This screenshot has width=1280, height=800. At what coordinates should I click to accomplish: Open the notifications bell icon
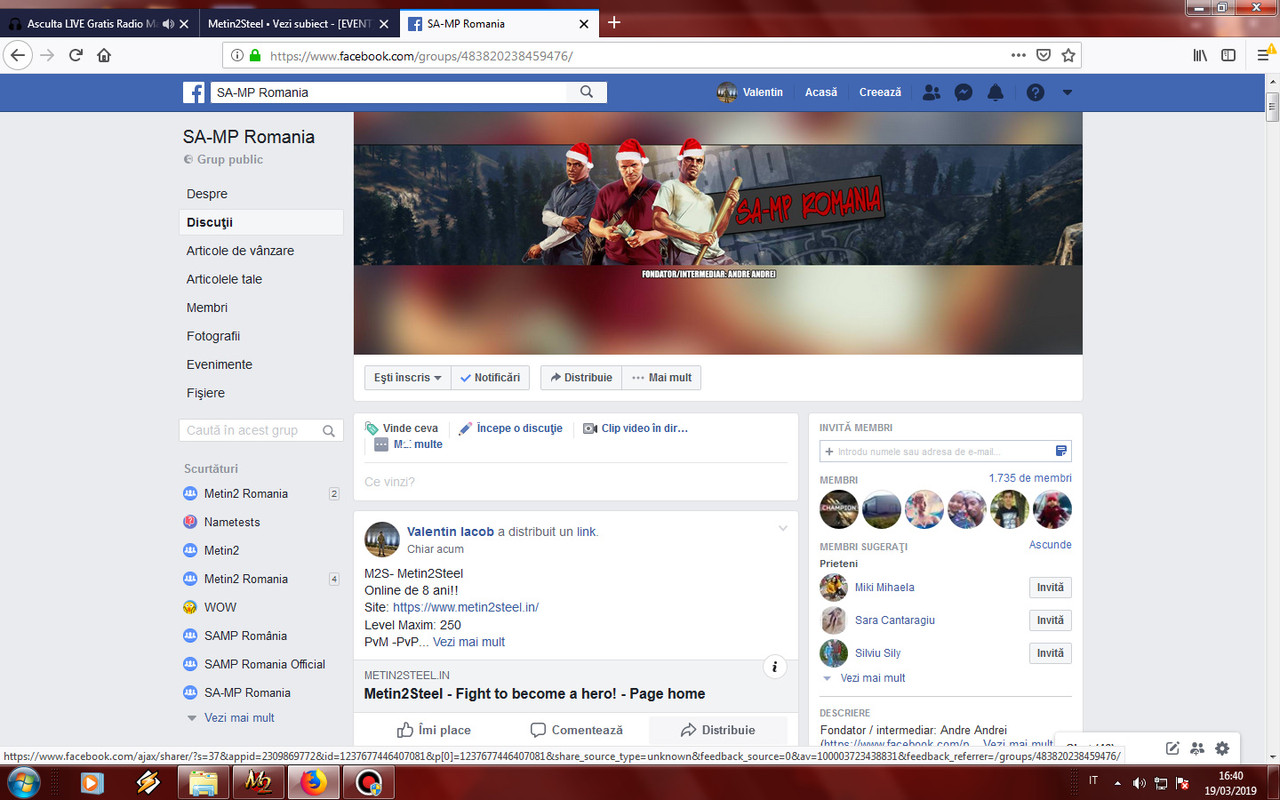click(995, 92)
